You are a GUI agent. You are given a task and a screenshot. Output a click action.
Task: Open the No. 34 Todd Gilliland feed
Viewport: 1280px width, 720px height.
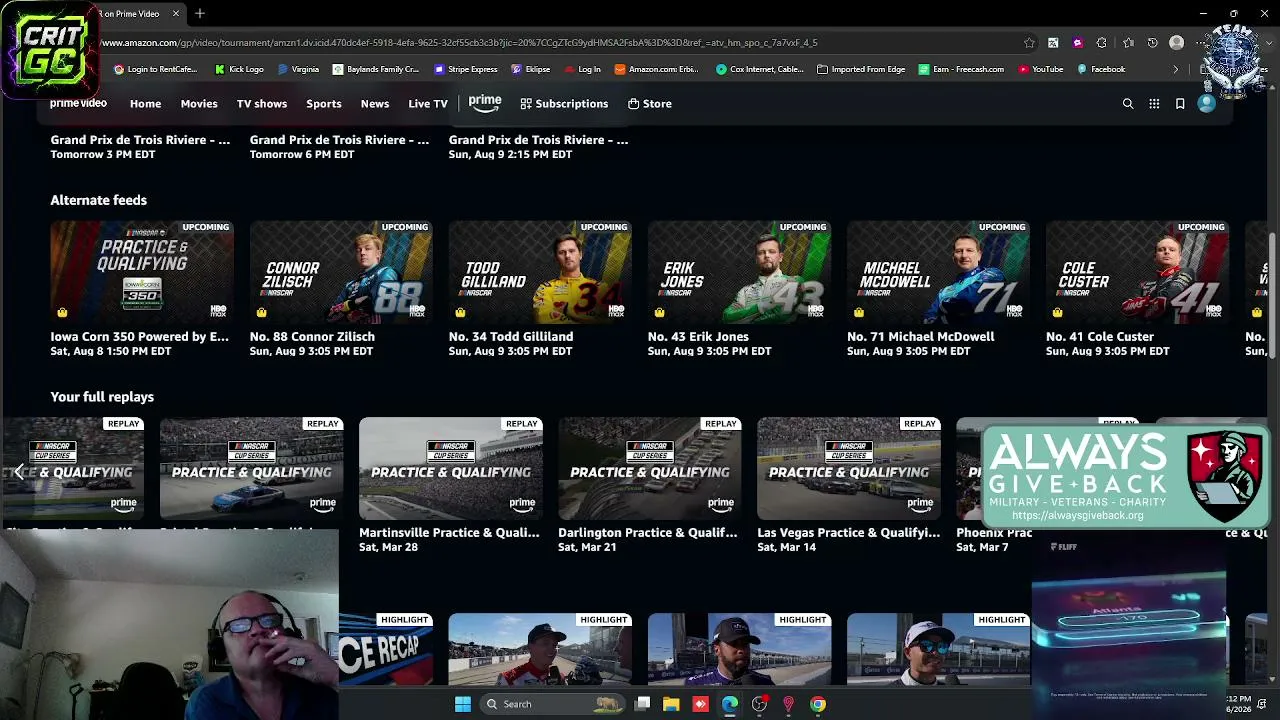540,271
